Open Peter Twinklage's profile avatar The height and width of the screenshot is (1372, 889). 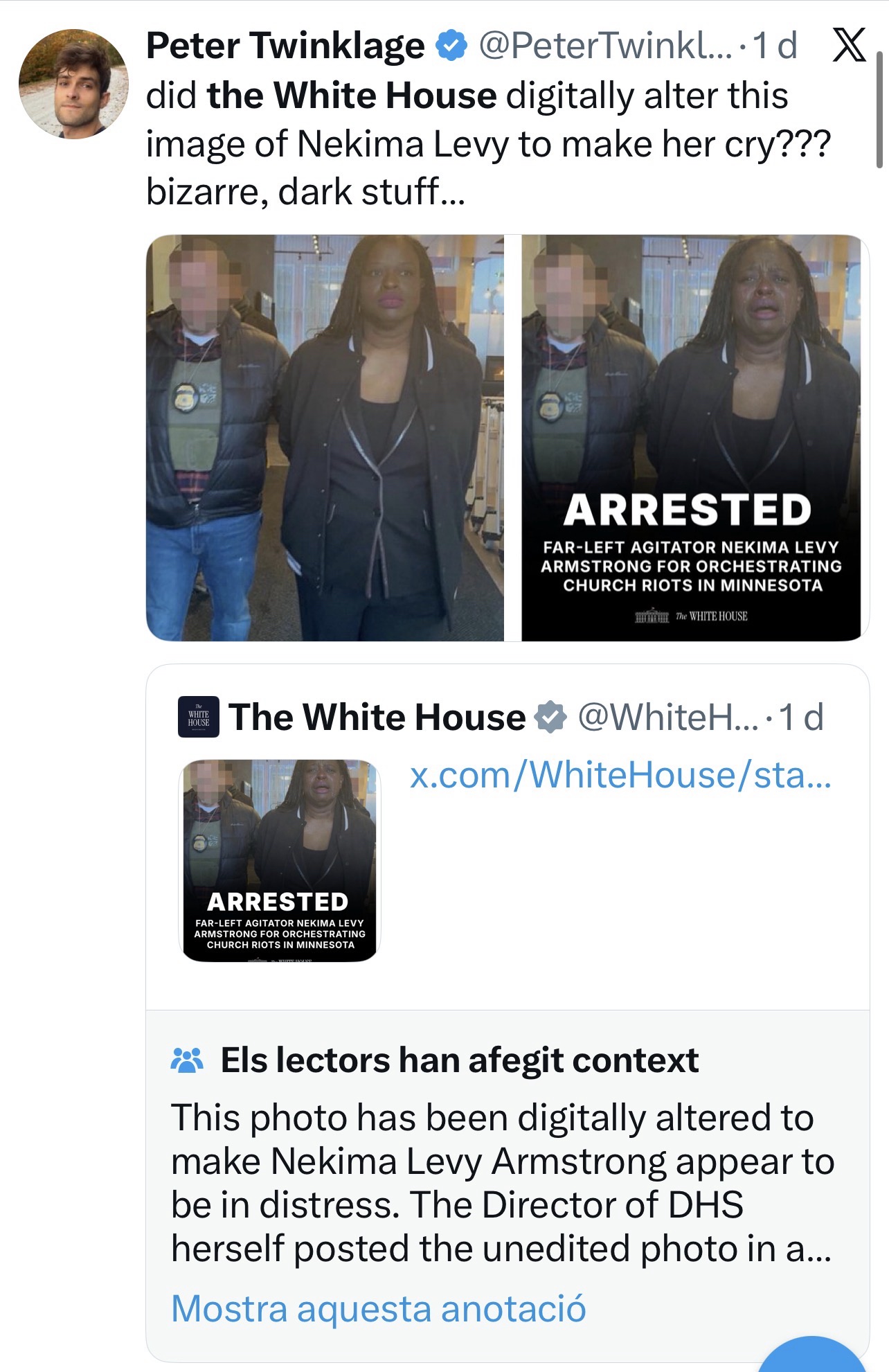(73, 84)
